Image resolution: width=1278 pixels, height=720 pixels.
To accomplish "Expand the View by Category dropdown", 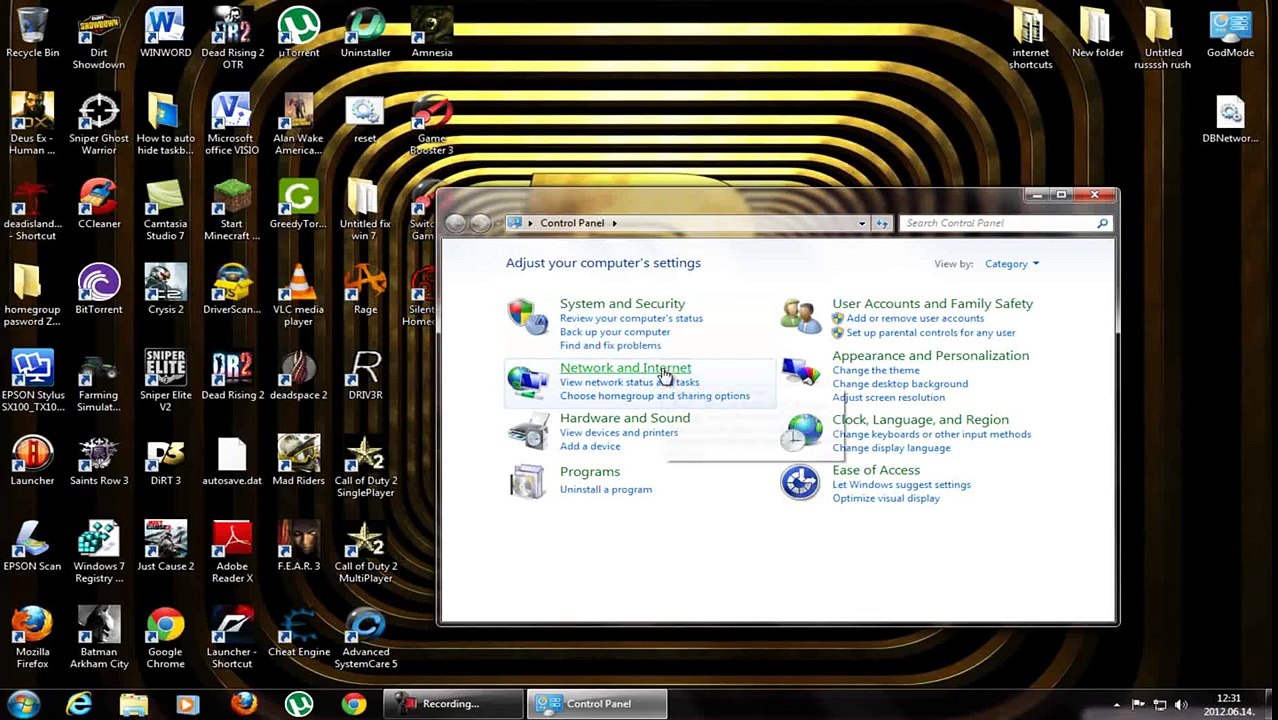I will tap(1012, 264).
